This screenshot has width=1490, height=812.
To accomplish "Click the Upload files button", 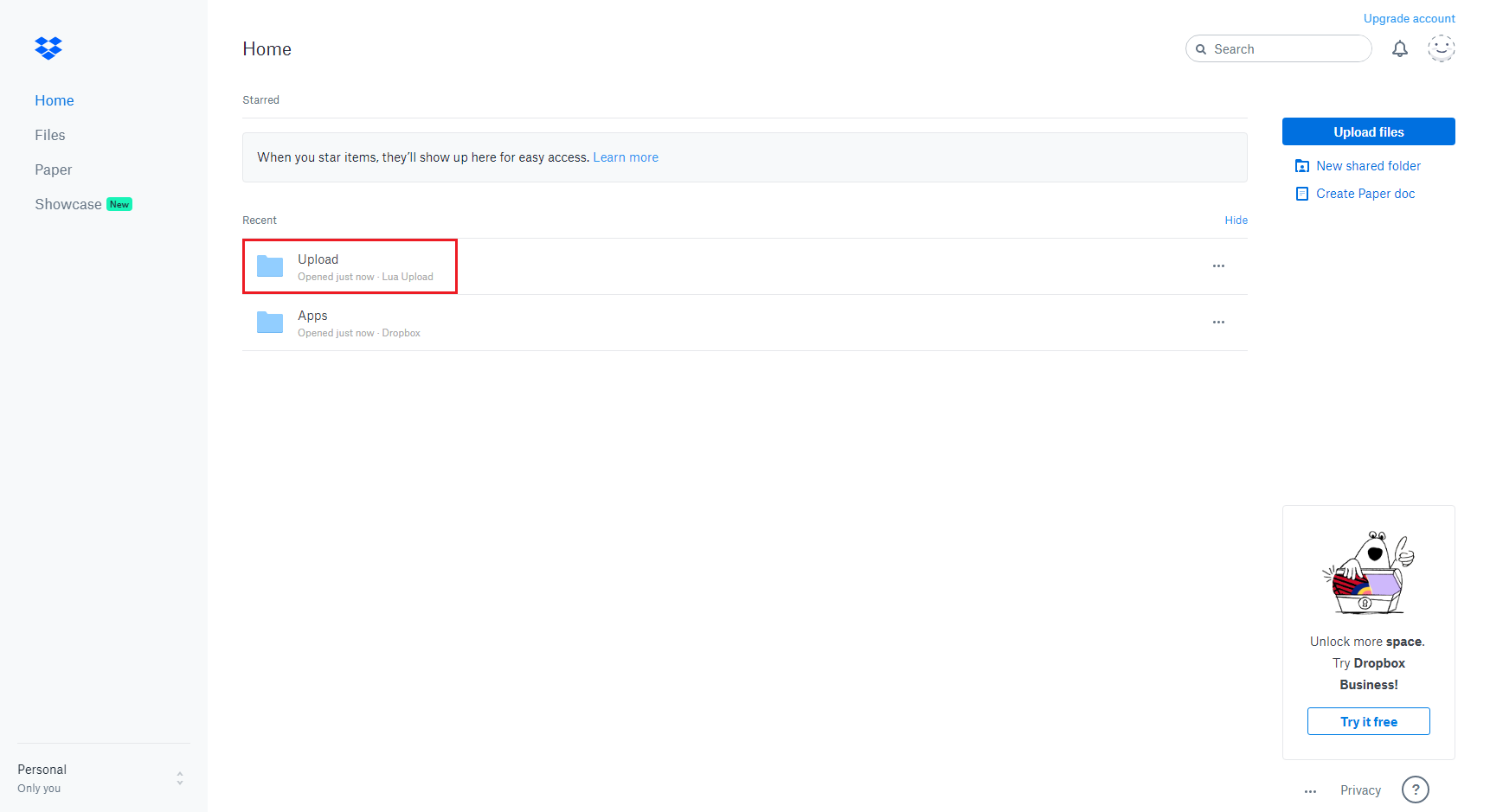I will (1368, 131).
